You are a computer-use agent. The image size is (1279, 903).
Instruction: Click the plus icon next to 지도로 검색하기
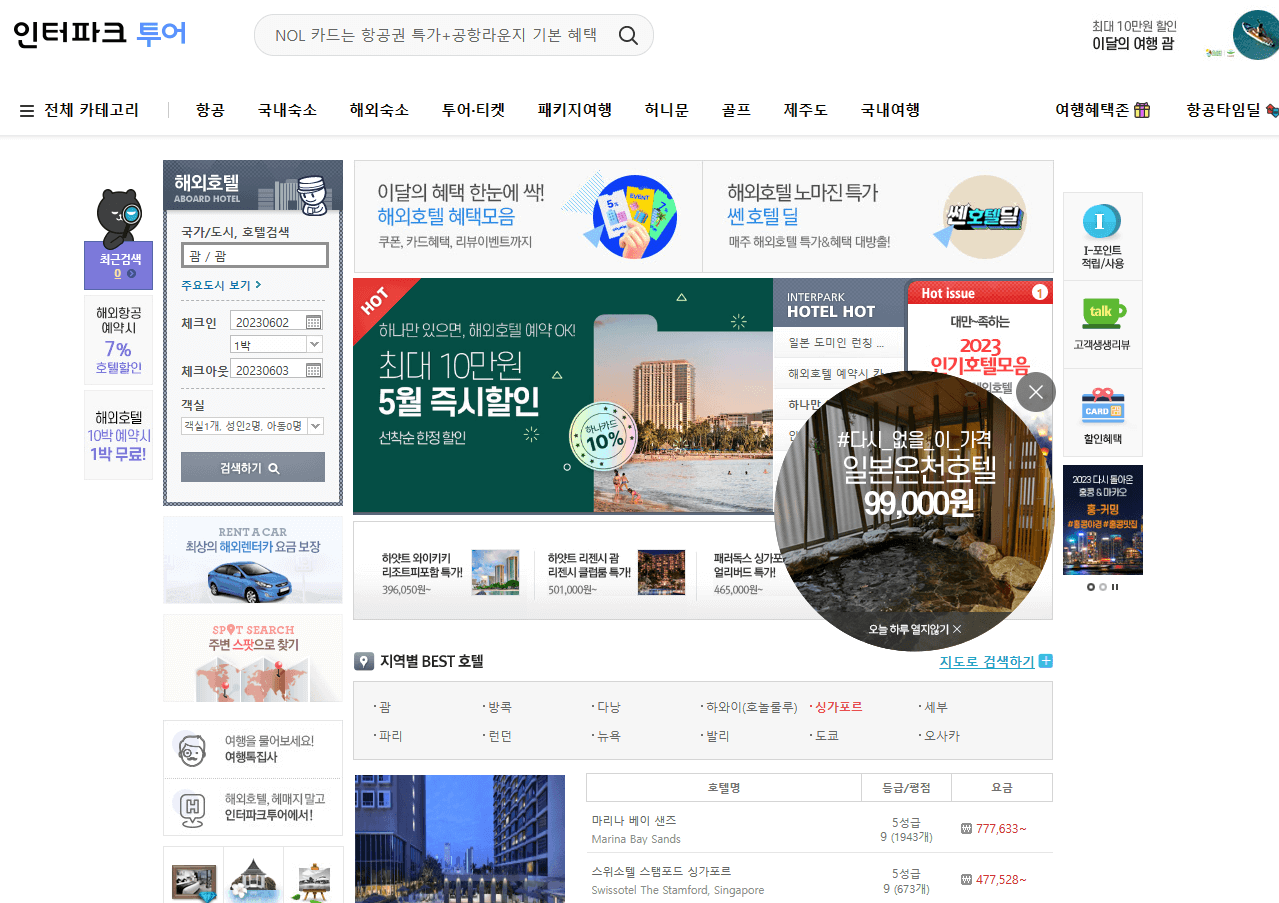click(x=1046, y=661)
